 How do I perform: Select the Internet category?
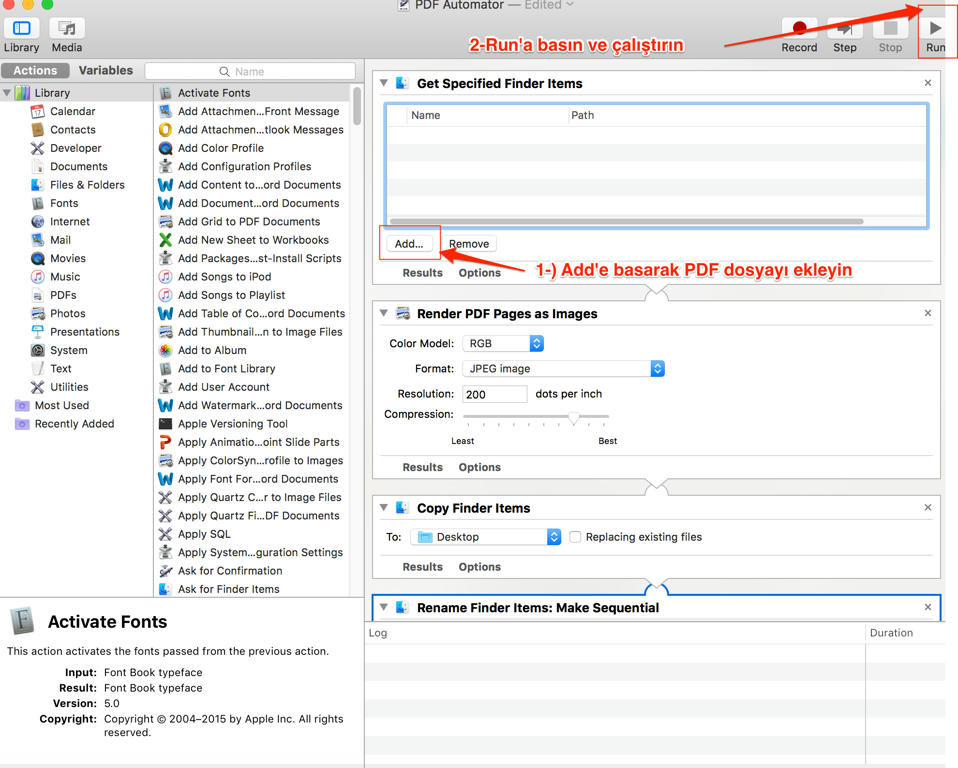pyautogui.click(x=69, y=221)
